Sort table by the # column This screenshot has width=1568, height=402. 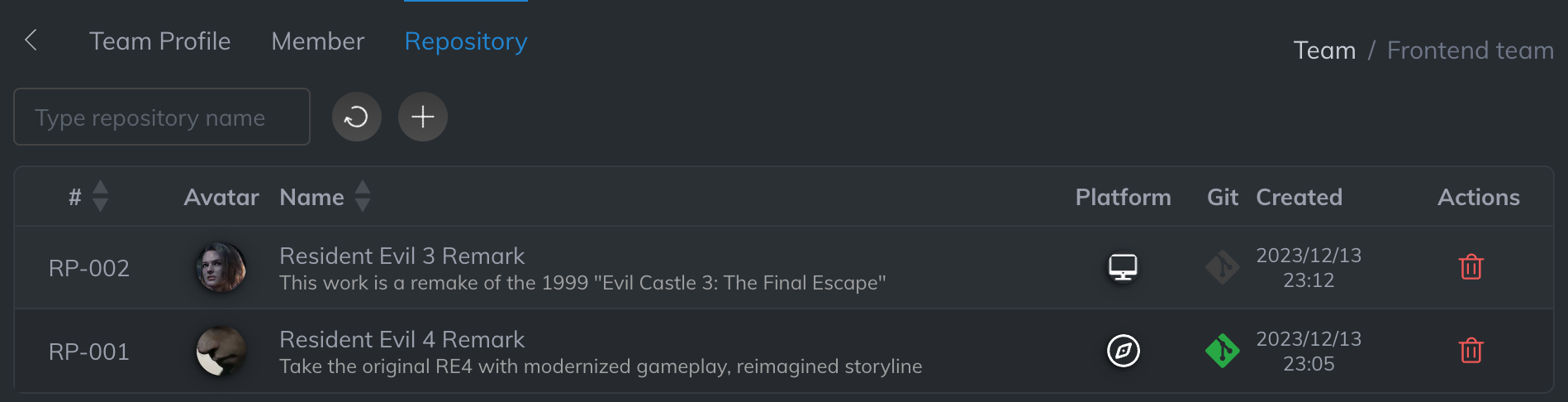click(x=100, y=197)
